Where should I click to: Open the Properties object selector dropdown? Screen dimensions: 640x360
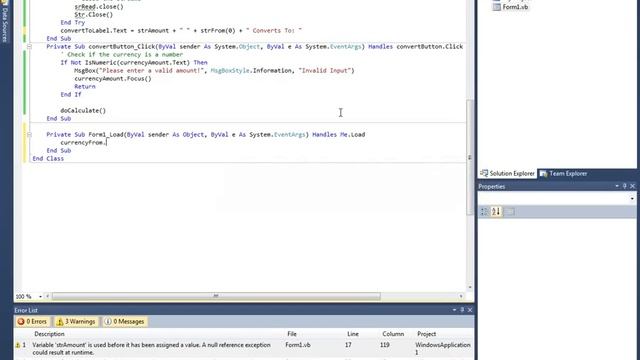click(632, 198)
